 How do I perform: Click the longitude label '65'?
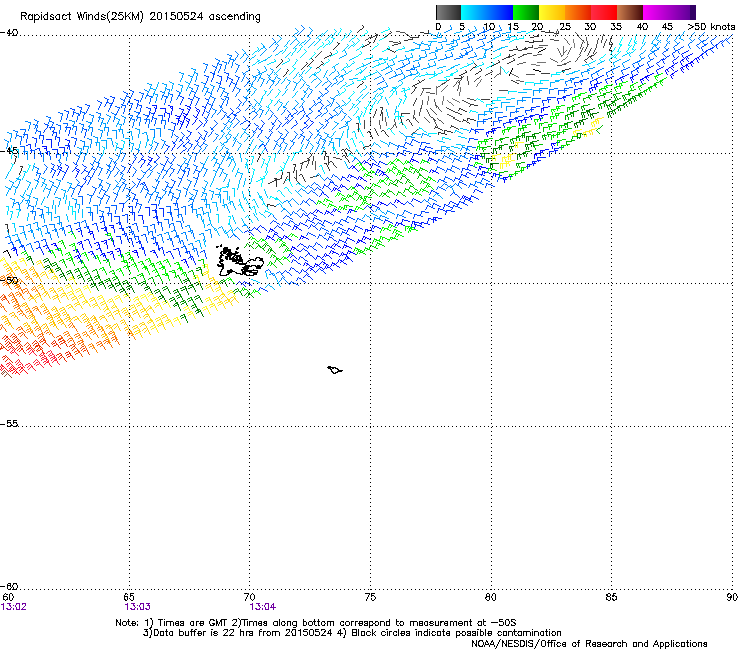(129, 597)
